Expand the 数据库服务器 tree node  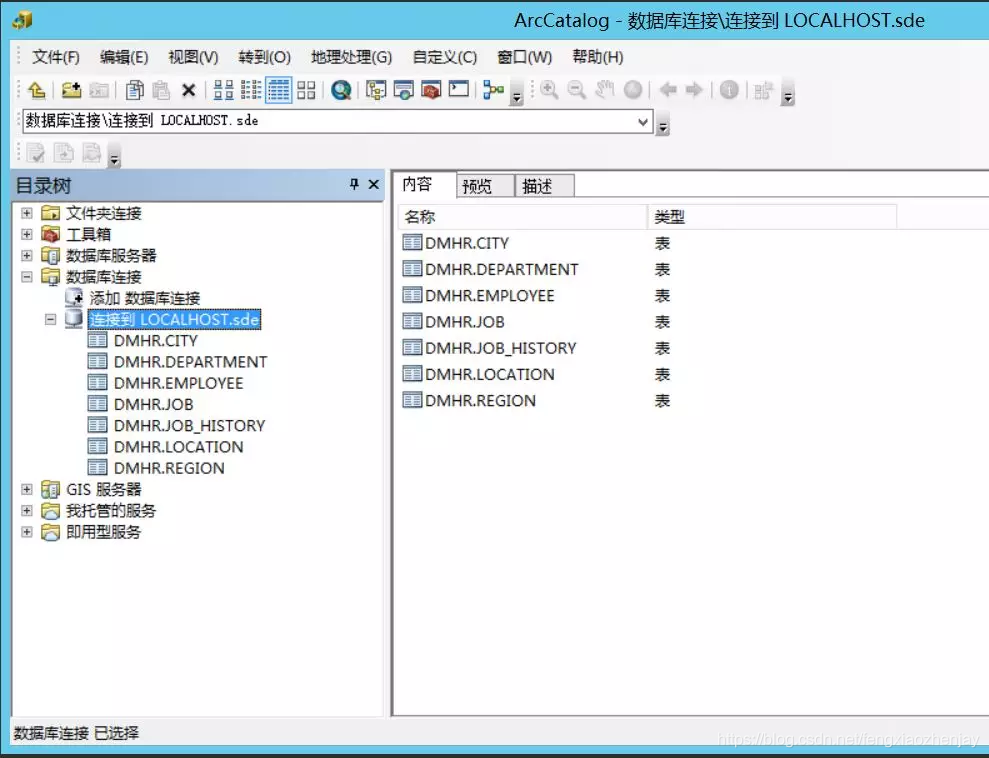[x=26, y=255]
